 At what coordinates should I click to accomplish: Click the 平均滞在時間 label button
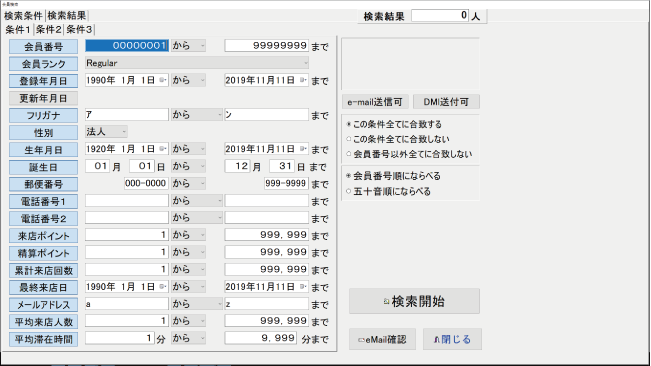(44, 339)
